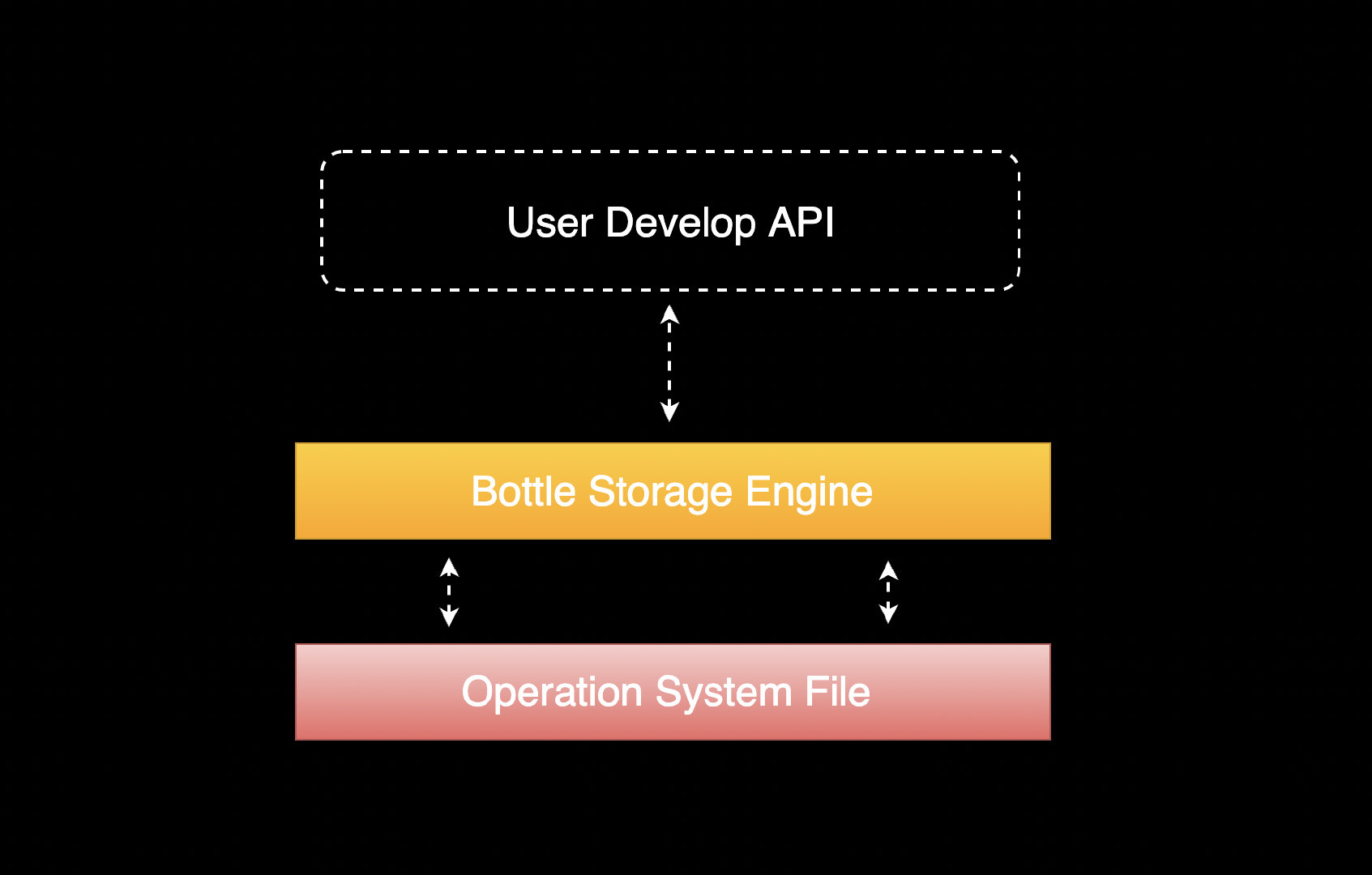Viewport: 1372px width, 875px height.
Task: Click the "Operation System File" label
Action: click(666, 693)
